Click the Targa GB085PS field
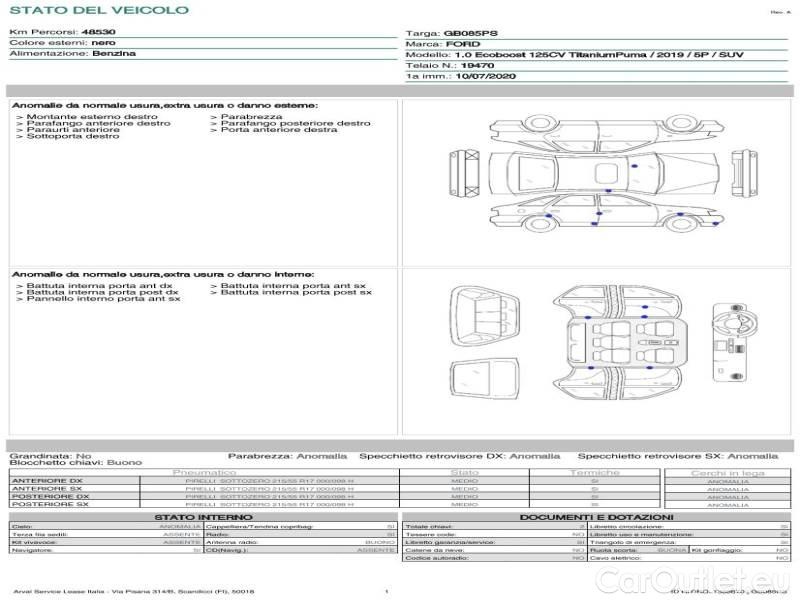The image size is (800, 600). coord(452,33)
